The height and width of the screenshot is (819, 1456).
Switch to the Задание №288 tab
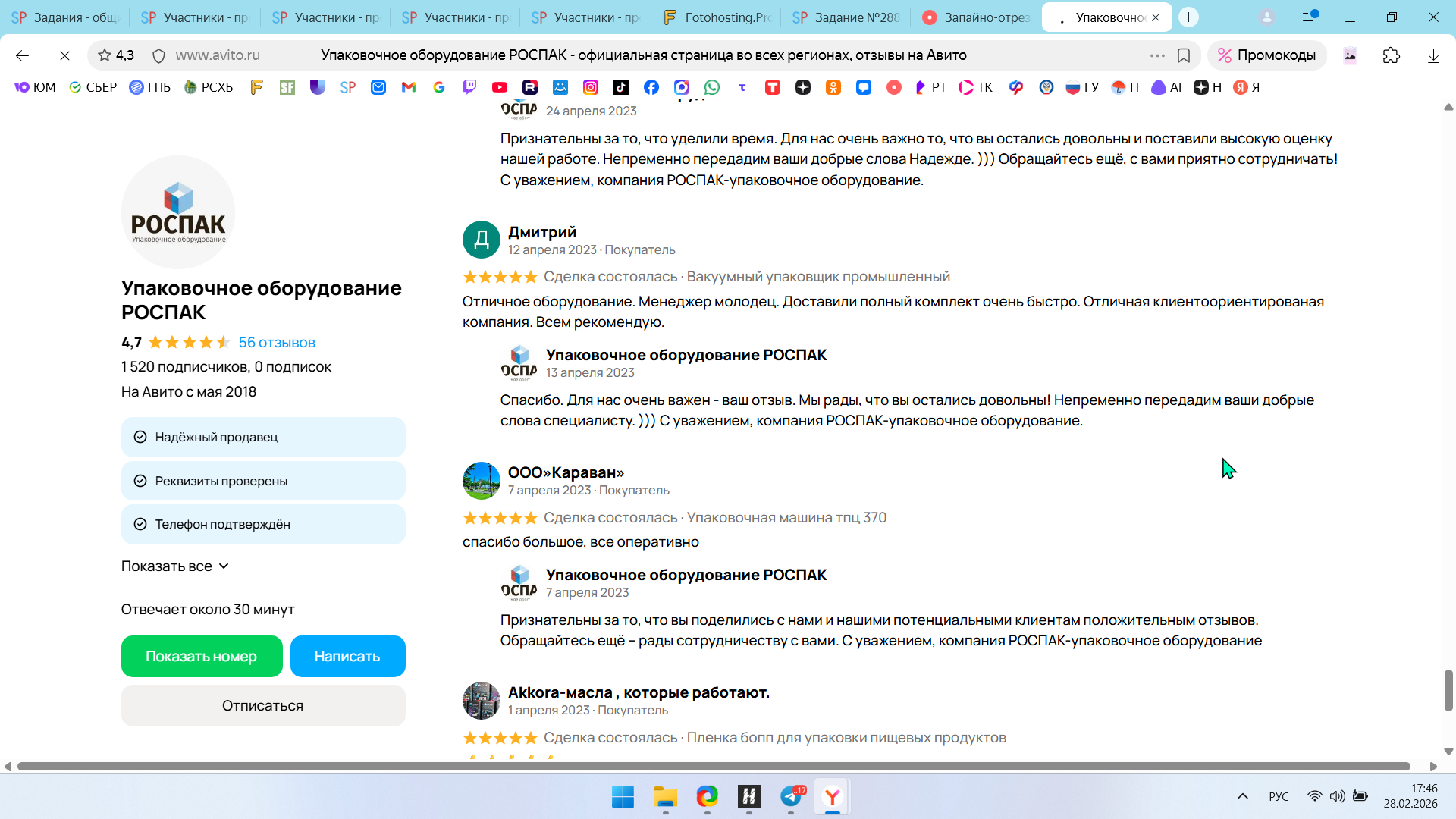click(x=846, y=17)
